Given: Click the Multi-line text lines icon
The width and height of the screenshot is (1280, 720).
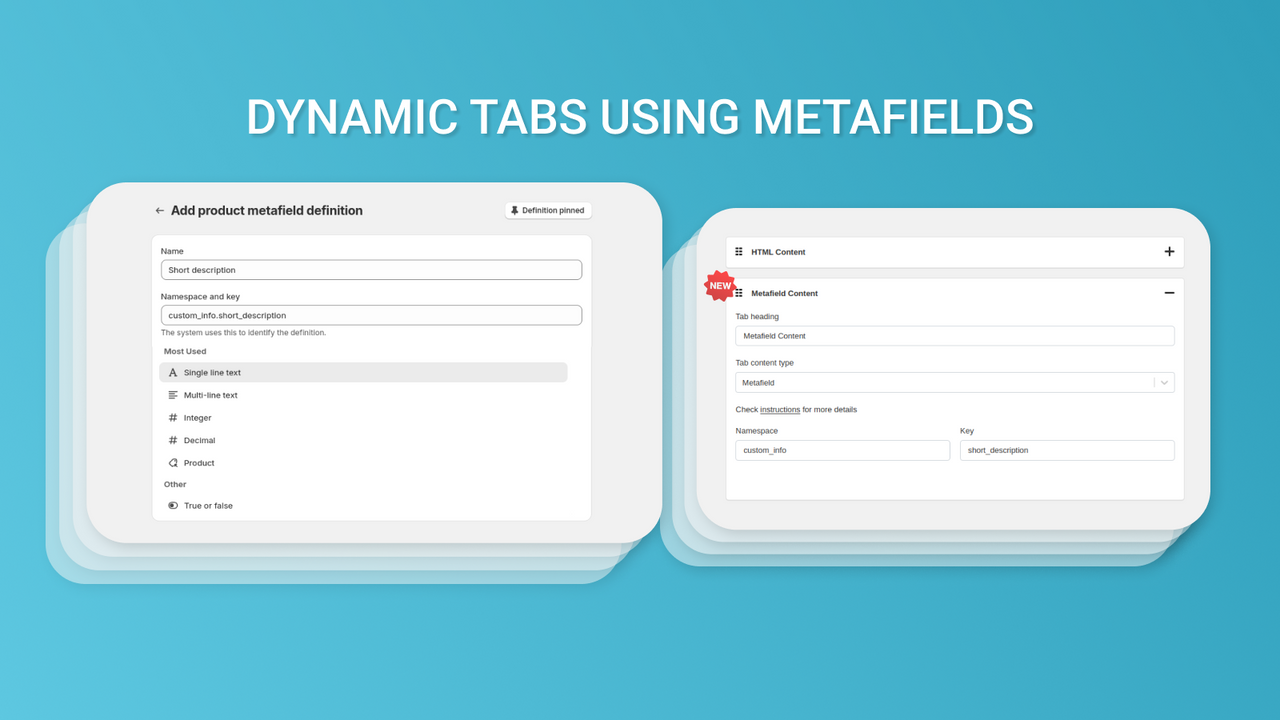Looking at the screenshot, I should [173, 395].
